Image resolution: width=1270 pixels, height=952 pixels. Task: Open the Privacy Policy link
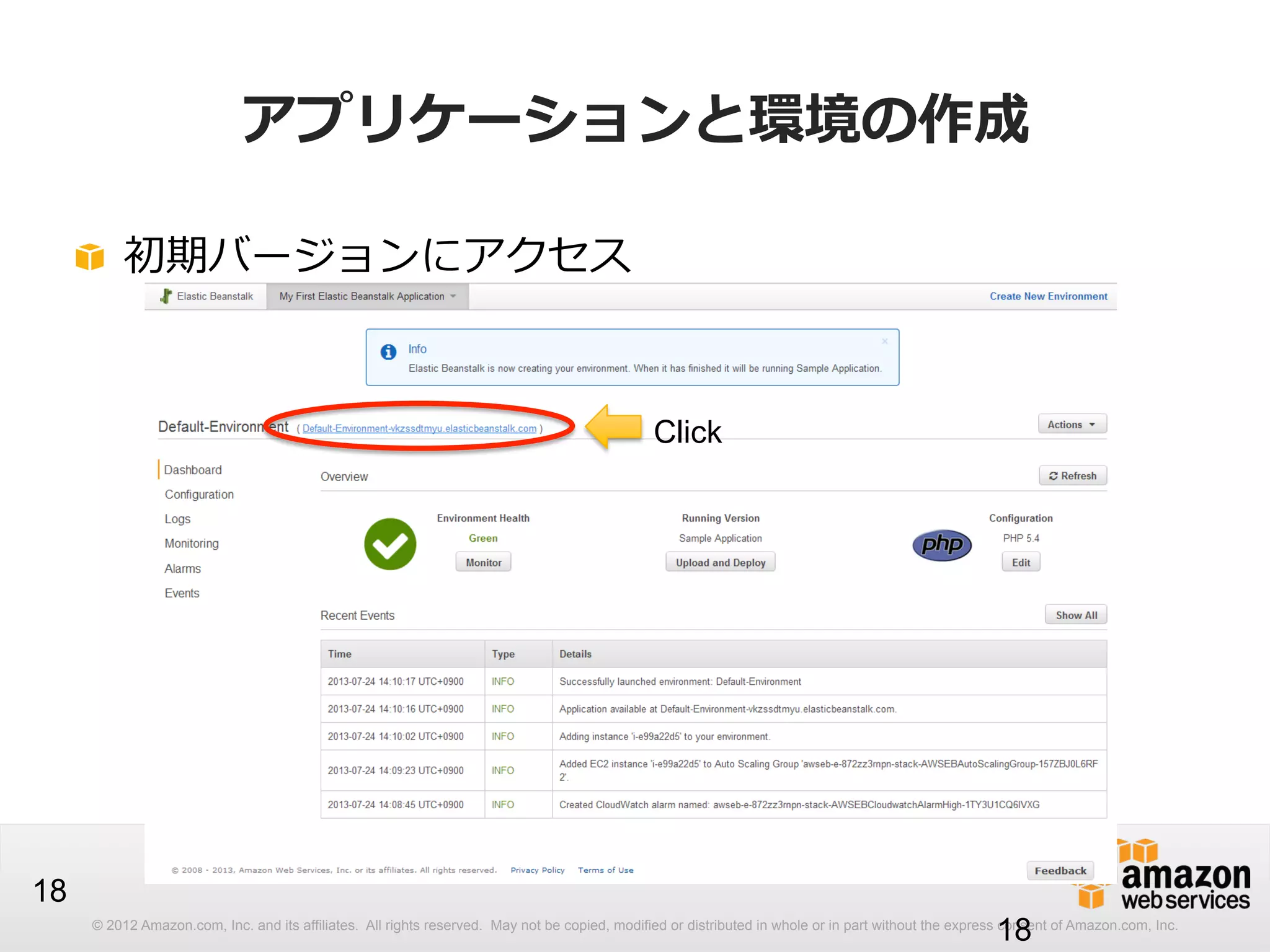pos(538,870)
